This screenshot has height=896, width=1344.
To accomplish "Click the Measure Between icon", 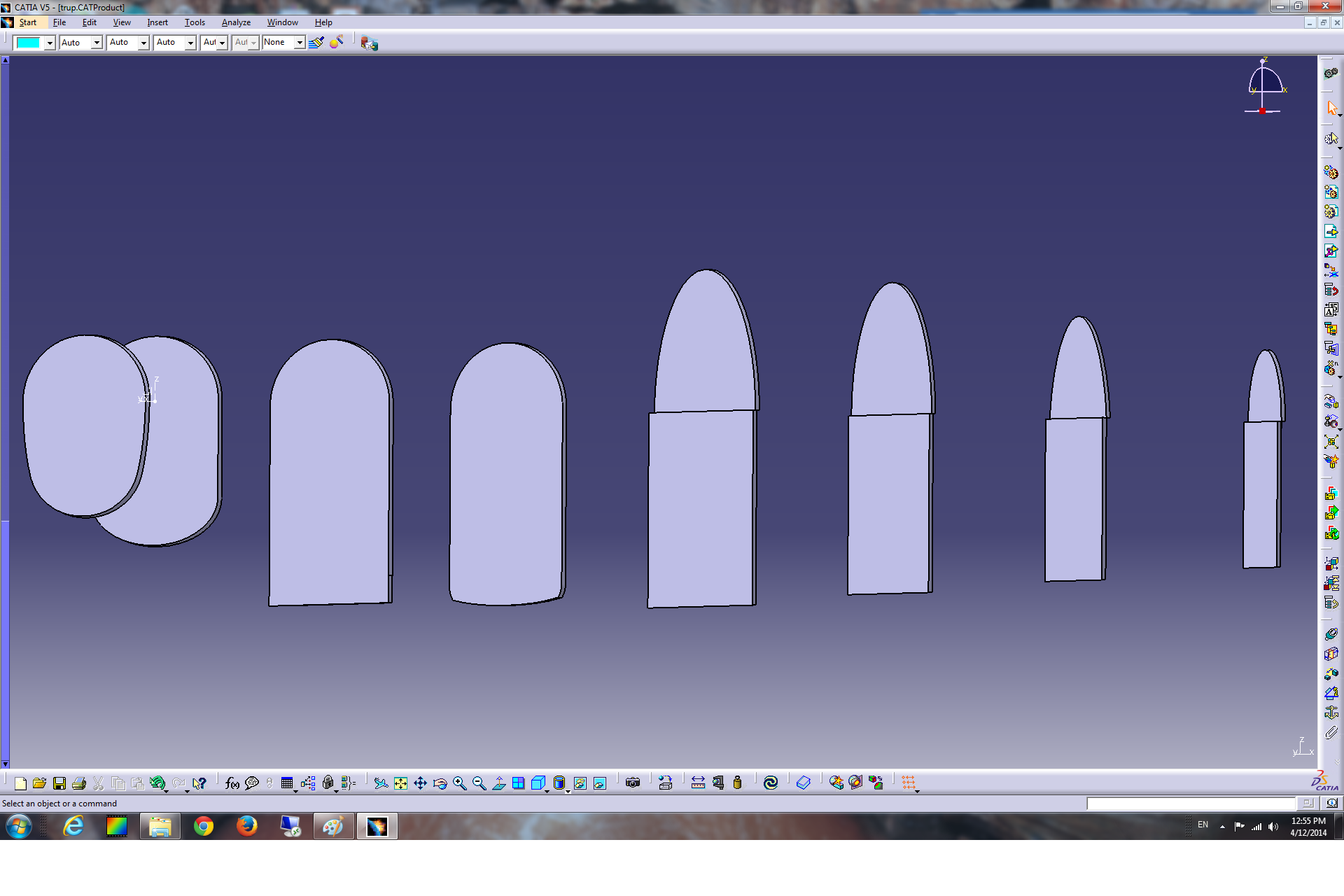I will pos(698,783).
